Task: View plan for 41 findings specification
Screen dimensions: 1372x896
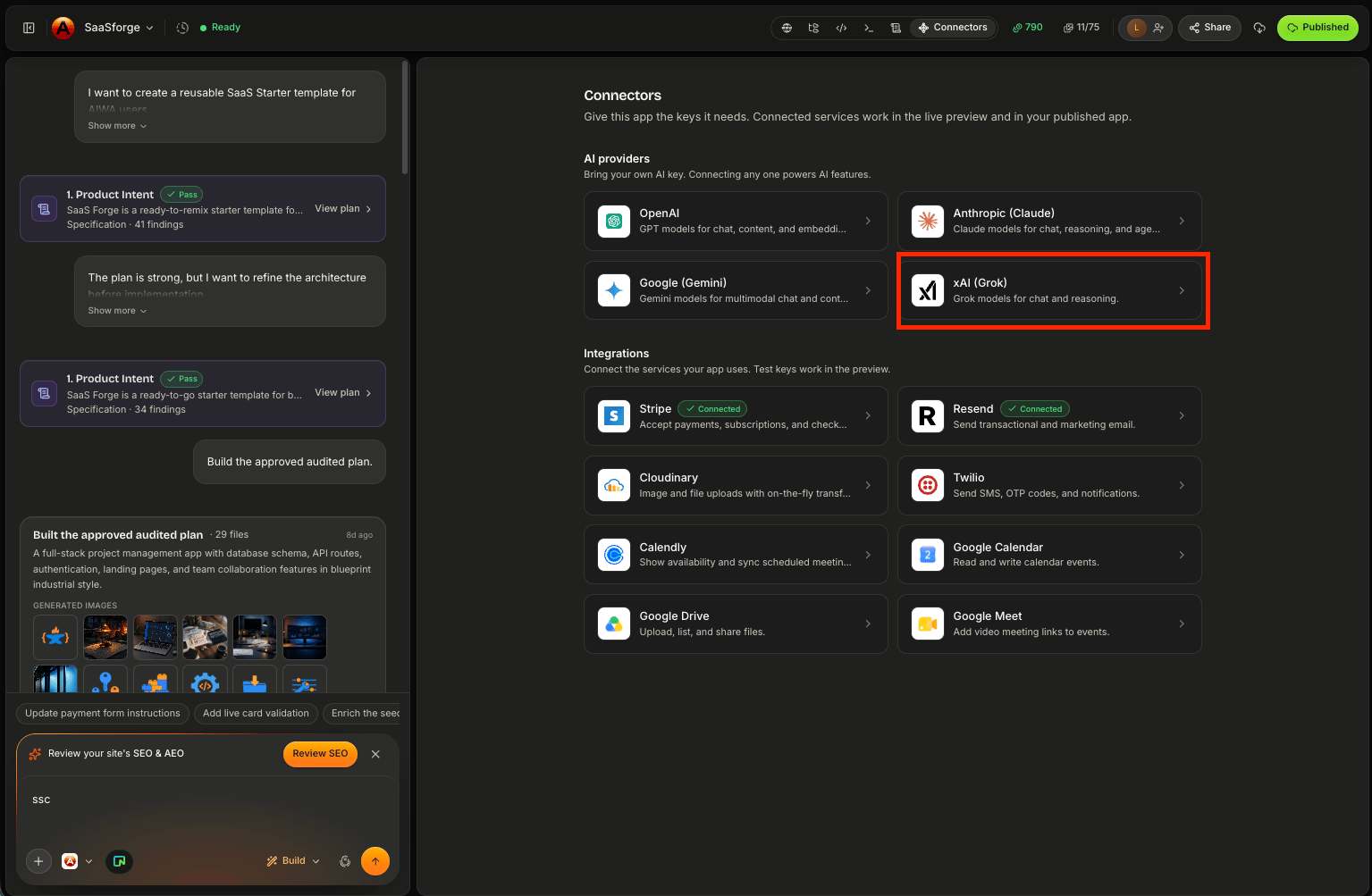Action: click(x=343, y=209)
